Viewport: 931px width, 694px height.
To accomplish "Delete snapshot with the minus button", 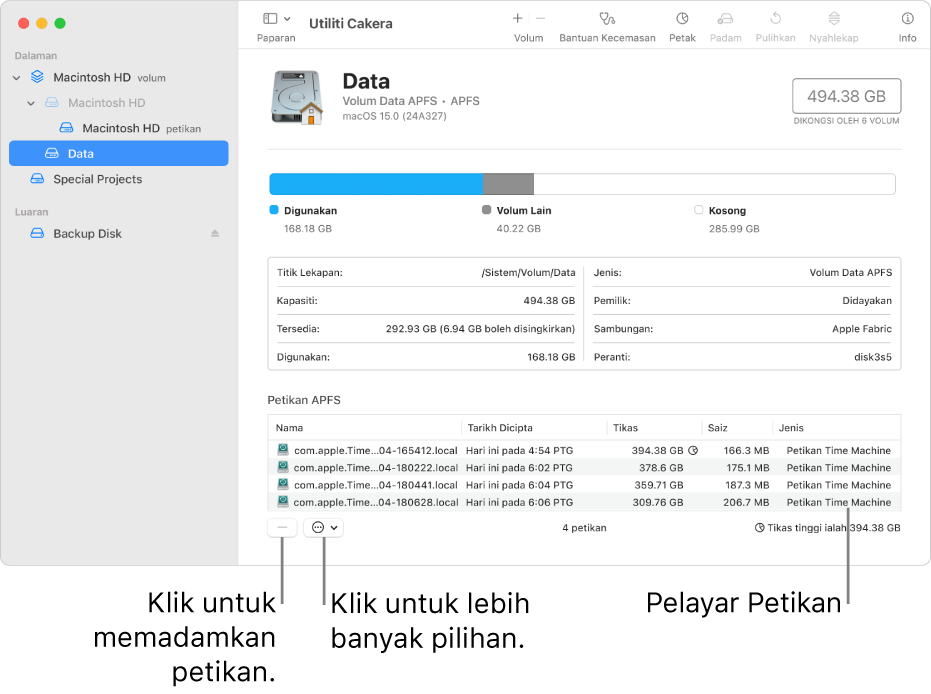I will tap(282, 527).
